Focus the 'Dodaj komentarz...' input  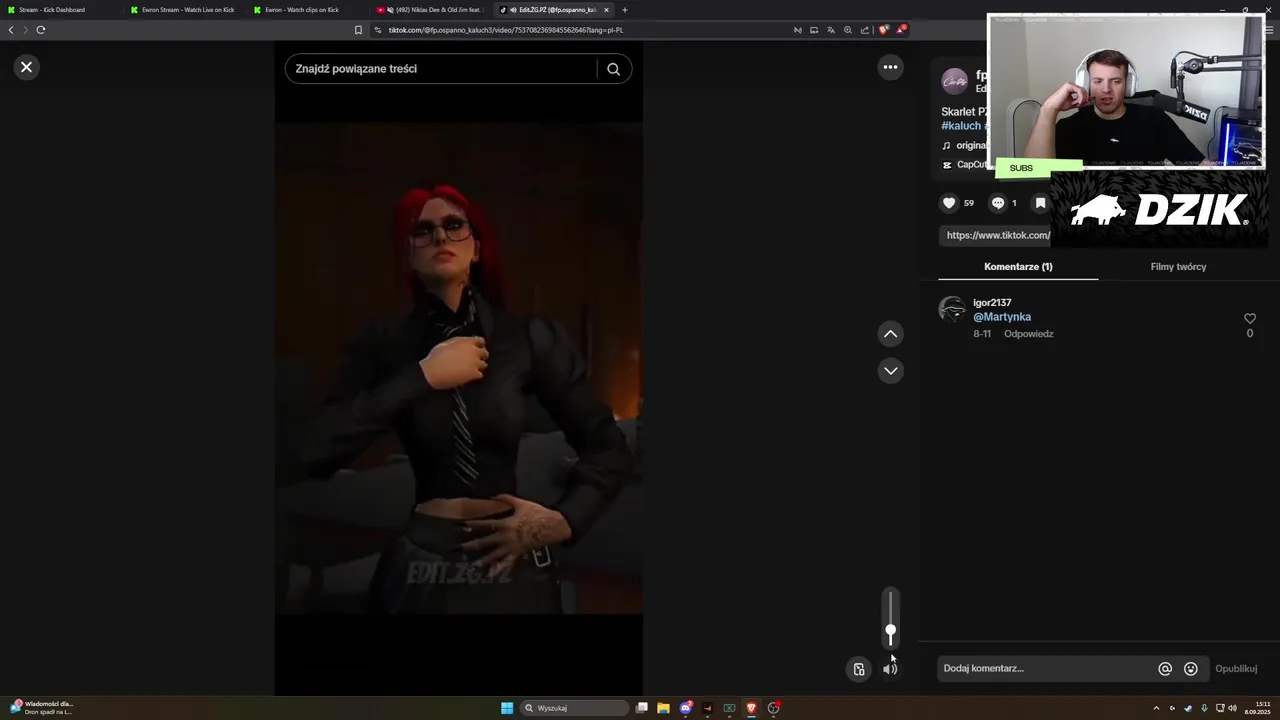(1045, 668)
